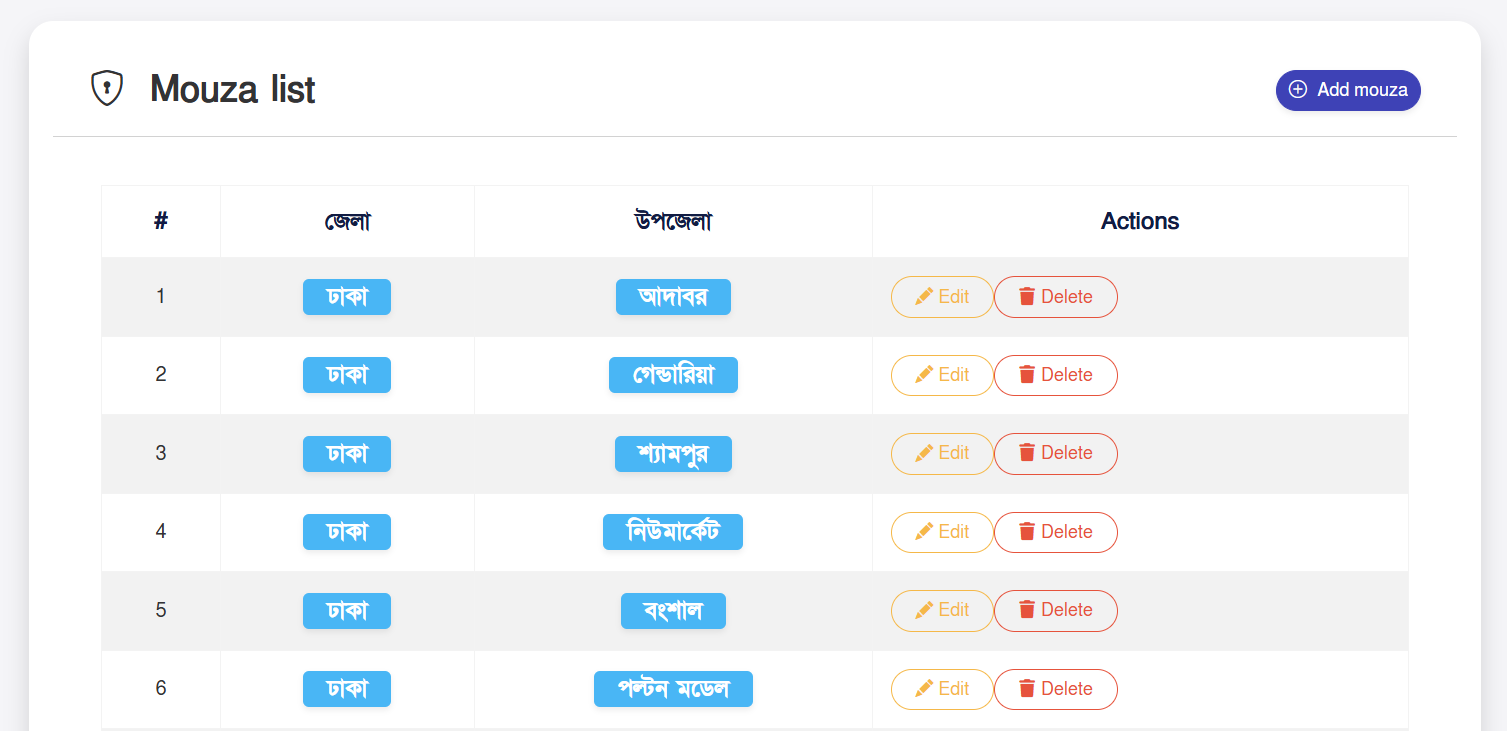Click pencil icon in row 1 Edit
Viewport: 1507px width, 731px height.
coord(924,296)
